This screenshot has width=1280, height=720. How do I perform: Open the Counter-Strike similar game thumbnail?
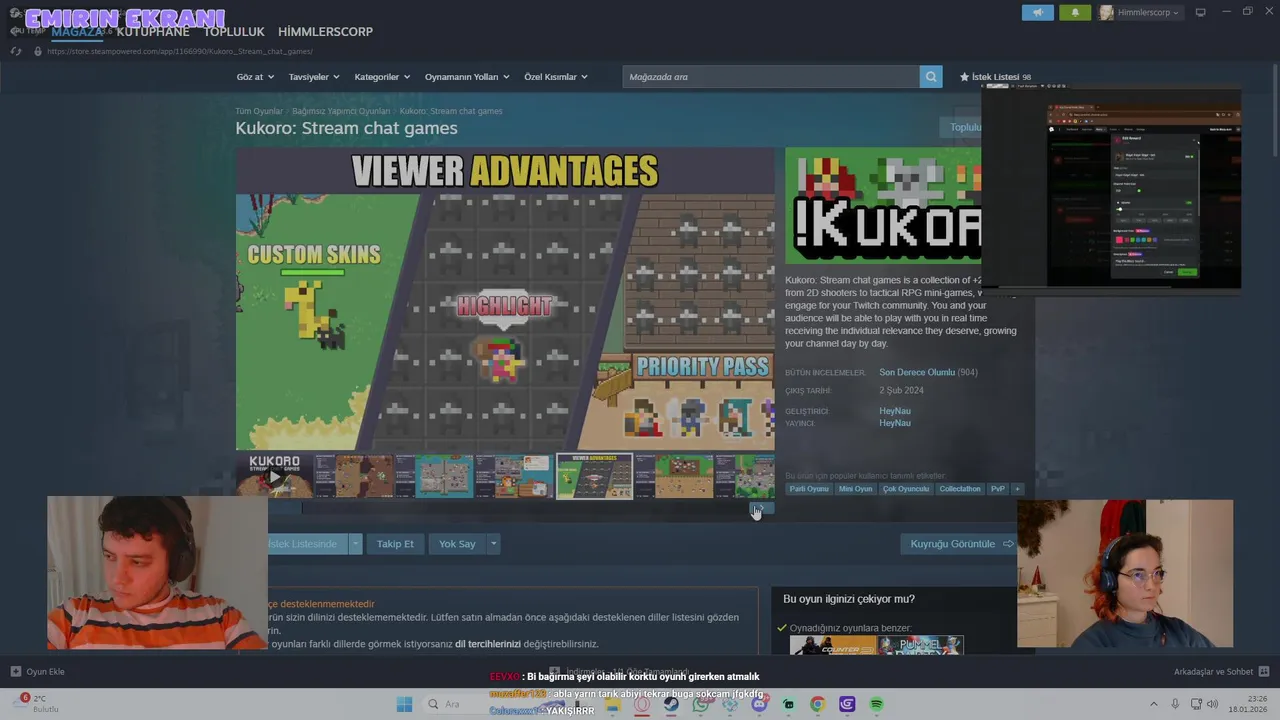tap(832, 646)
